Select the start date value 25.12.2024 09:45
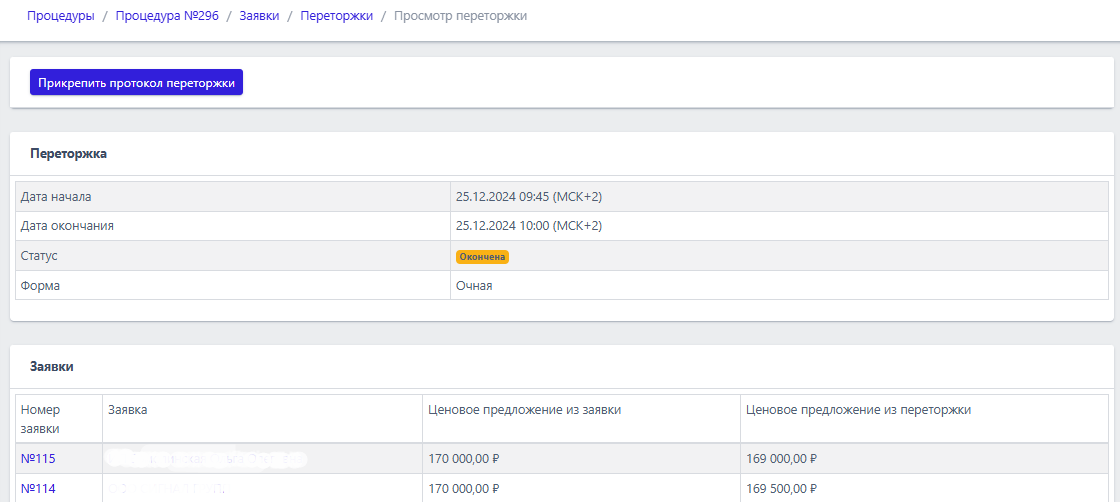The width and height of the screenshot is (1120, 502). 528,197
